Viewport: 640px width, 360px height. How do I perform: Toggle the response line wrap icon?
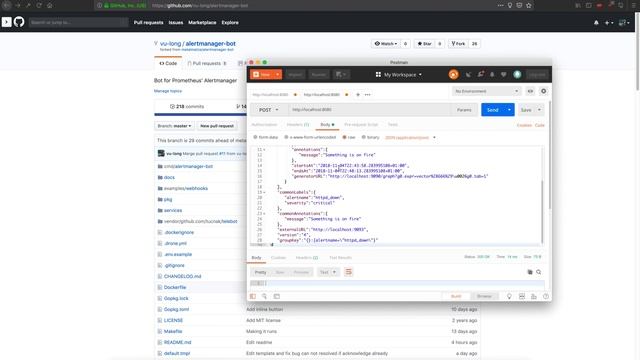pyautogui.click(x=349, y=272)
